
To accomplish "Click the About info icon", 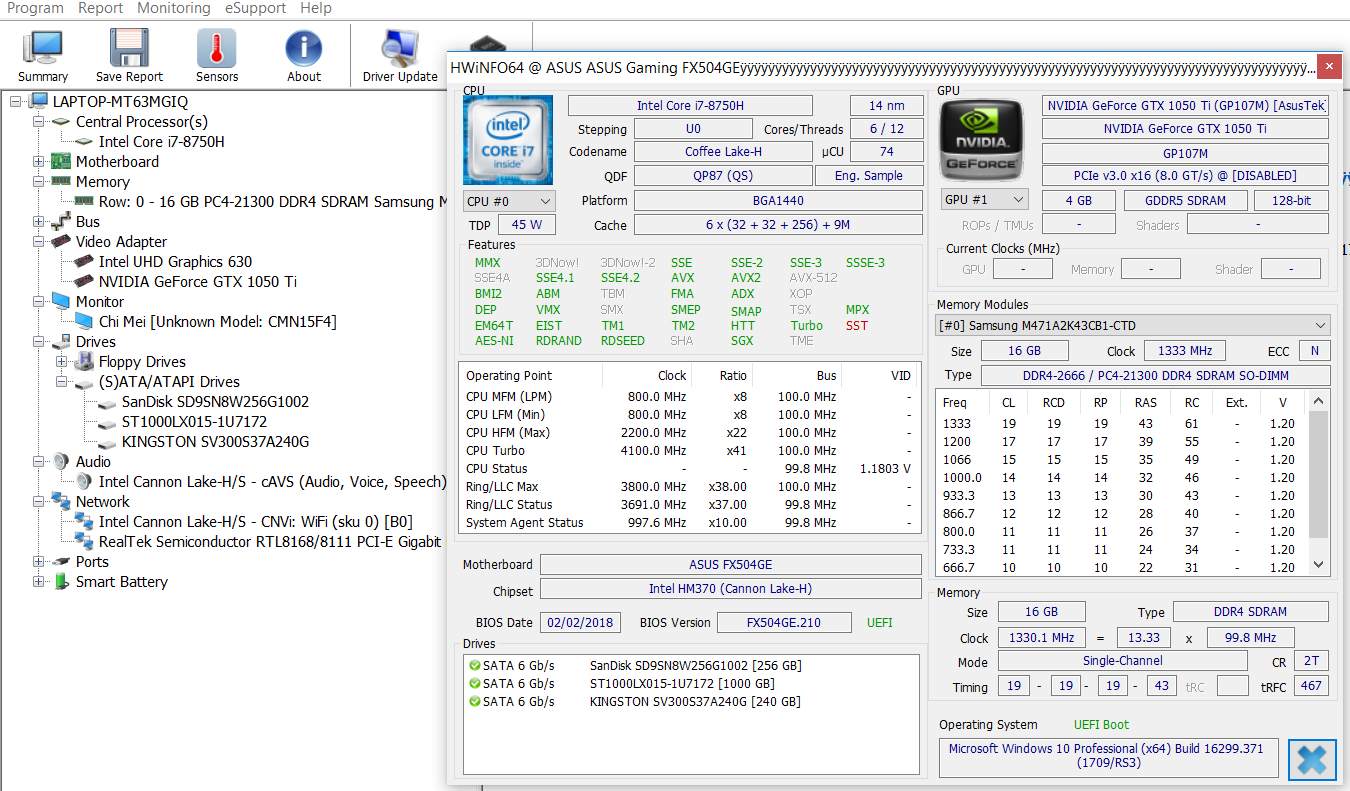I will click(304, 49).
